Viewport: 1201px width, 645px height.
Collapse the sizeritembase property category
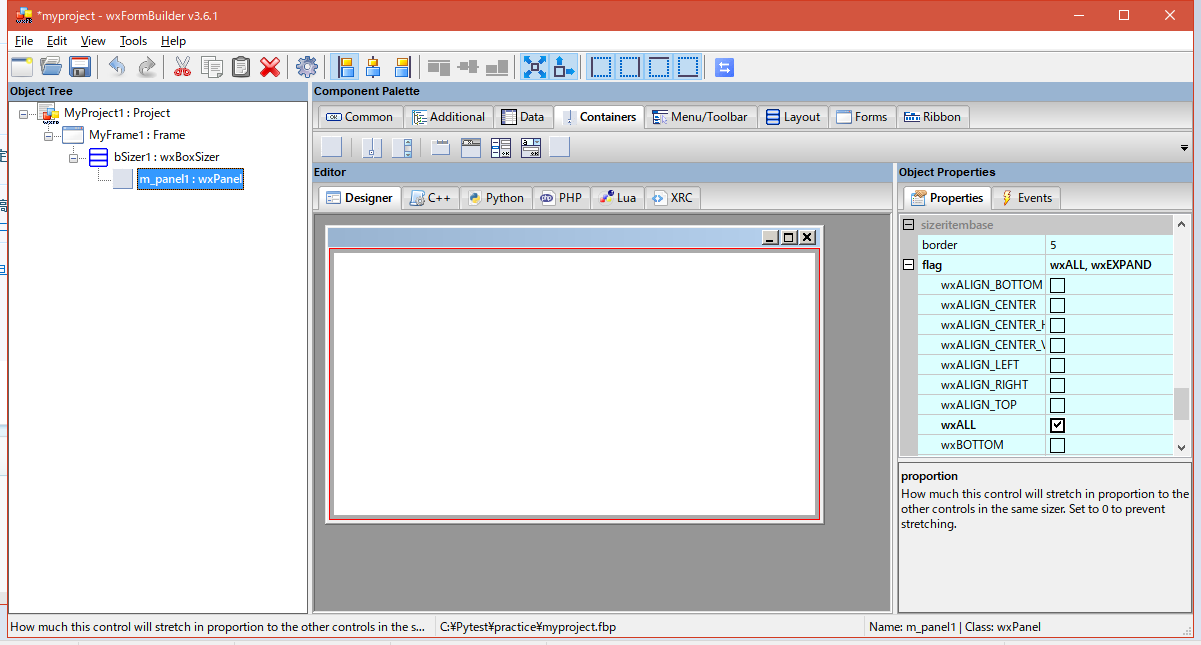click(908, 225)
